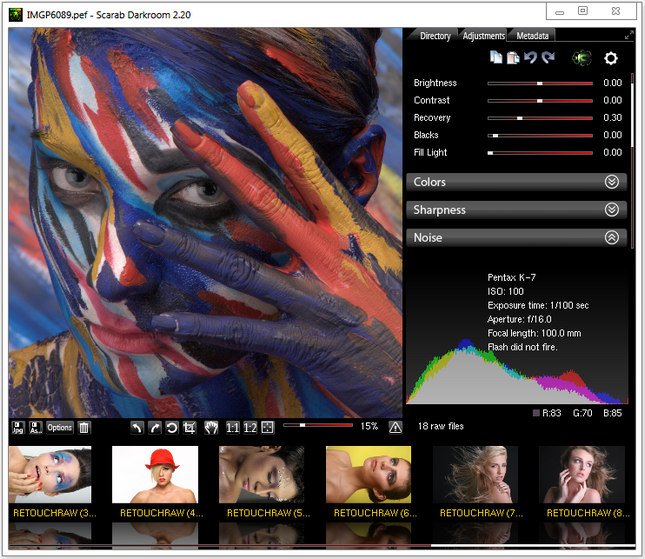The width and height of the screenshot is (645, 559).
Task: Click the green scarab beetle icon
Action: pyautogui.click(x=580, y=59)
